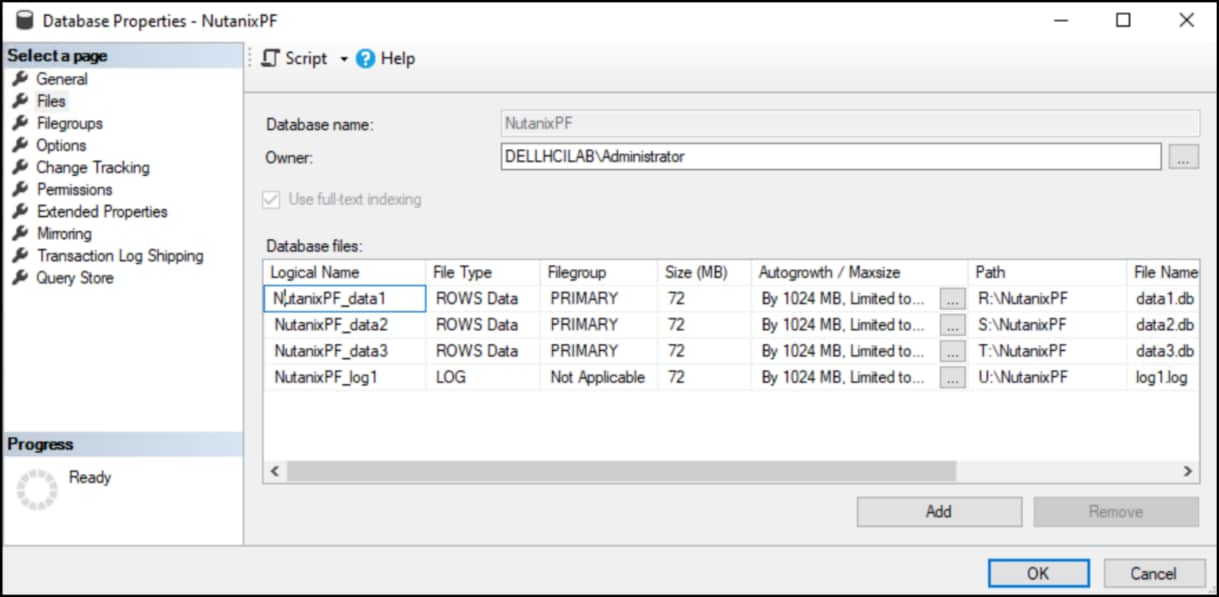This screenshot has width=1219, height=597.
Task: Open the Extended Properties page
Action: [102, 211]
